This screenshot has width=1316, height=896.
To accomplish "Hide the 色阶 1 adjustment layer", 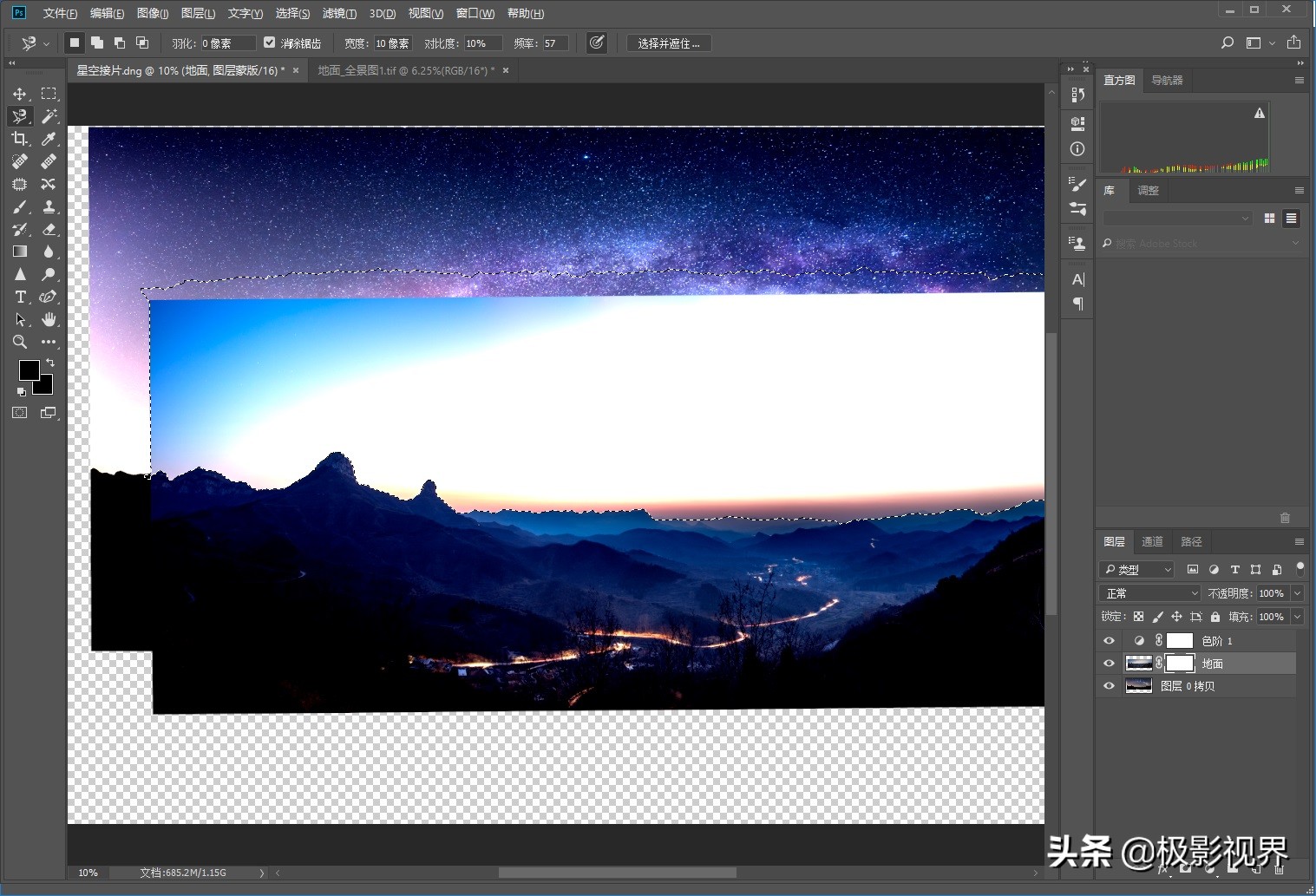I will click(x=1109, y=641).
